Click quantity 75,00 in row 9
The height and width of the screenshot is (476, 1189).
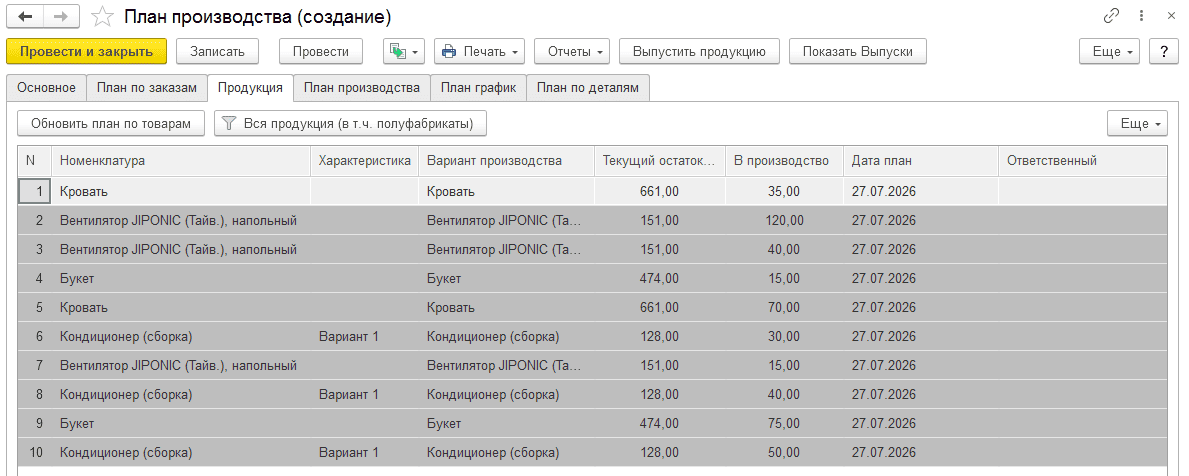click(x=784, y=424)
